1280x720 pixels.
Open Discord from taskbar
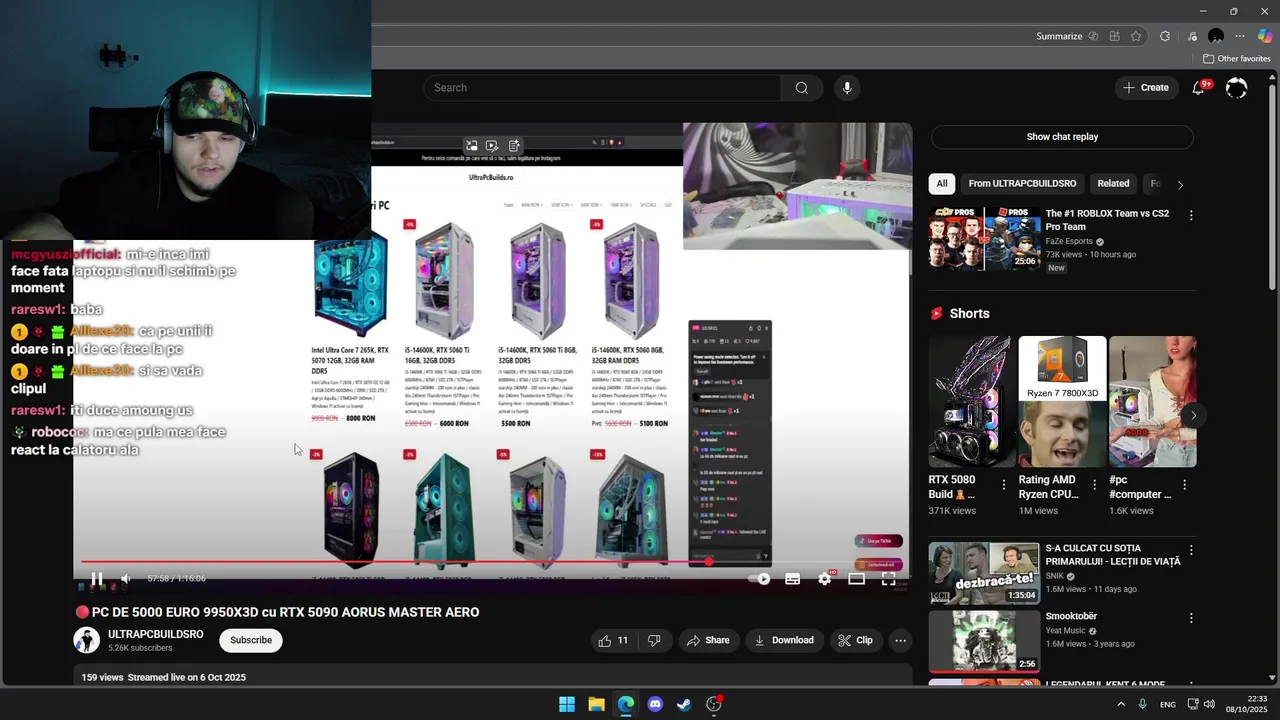[655, 704]
